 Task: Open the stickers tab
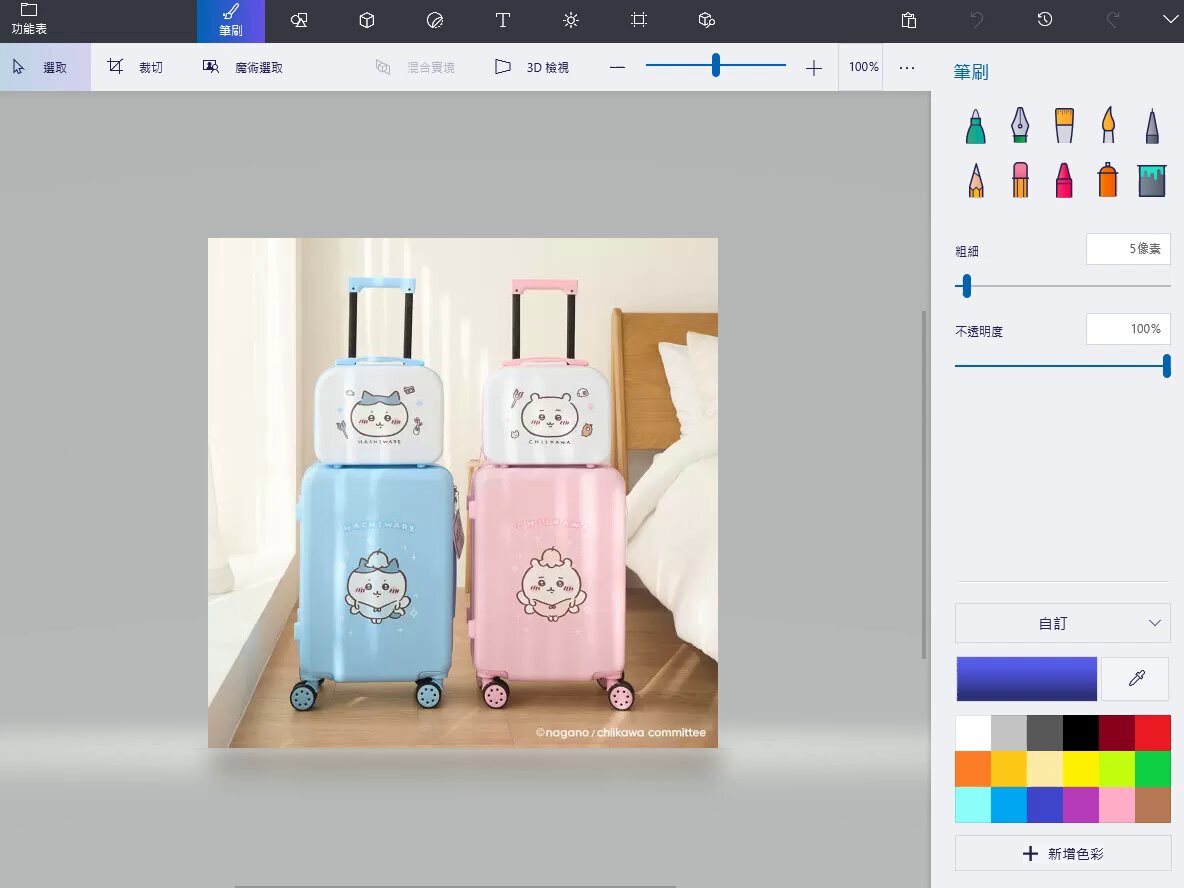coord(435,20)
